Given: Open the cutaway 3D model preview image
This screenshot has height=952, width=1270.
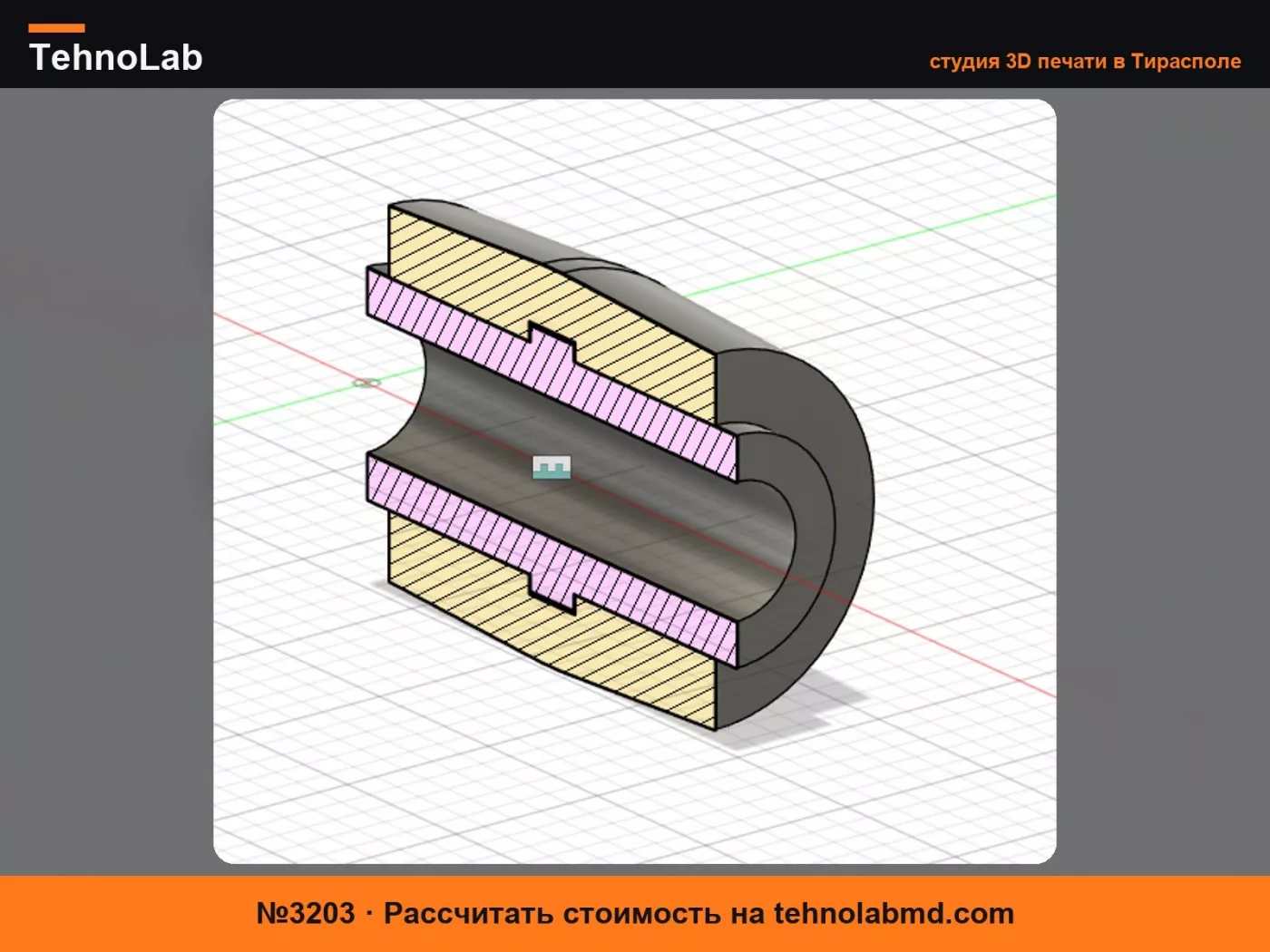Looking at the screenshot, I should pyautogui.click(x=635, y=481).
